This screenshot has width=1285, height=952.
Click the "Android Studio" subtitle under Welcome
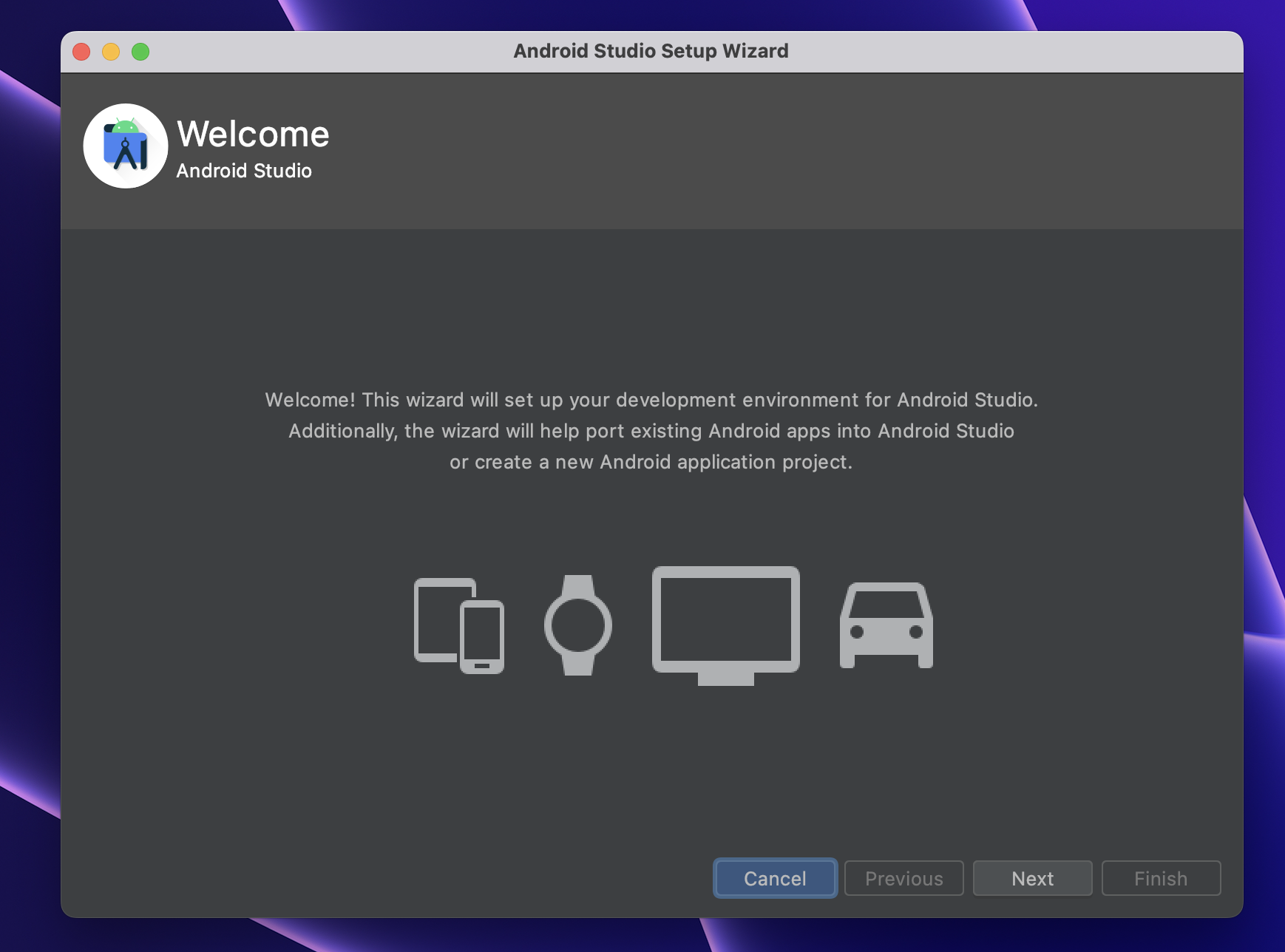coord(244,171)
